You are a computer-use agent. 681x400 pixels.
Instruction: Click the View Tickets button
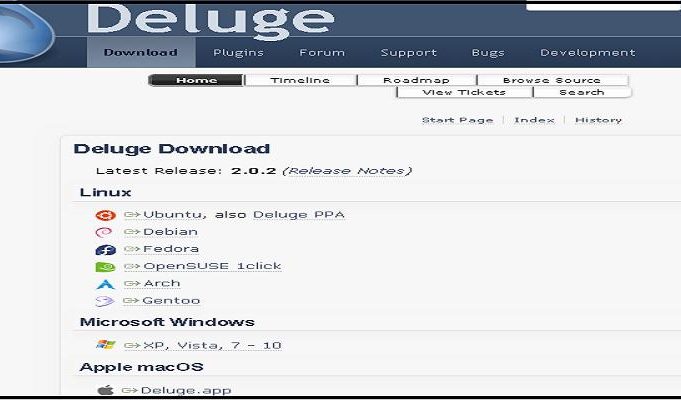click(x=464, y=92)
